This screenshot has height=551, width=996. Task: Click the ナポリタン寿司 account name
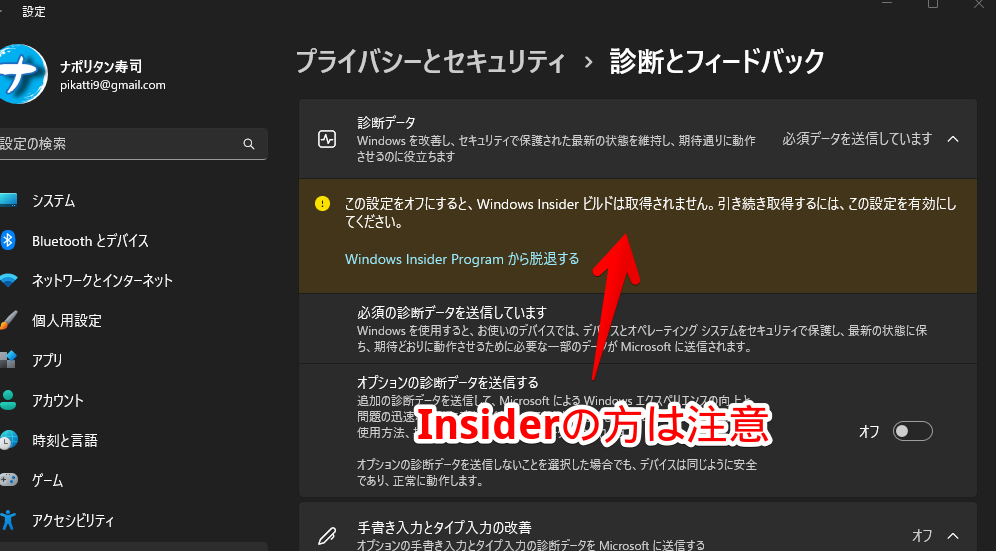click(101, 66)
